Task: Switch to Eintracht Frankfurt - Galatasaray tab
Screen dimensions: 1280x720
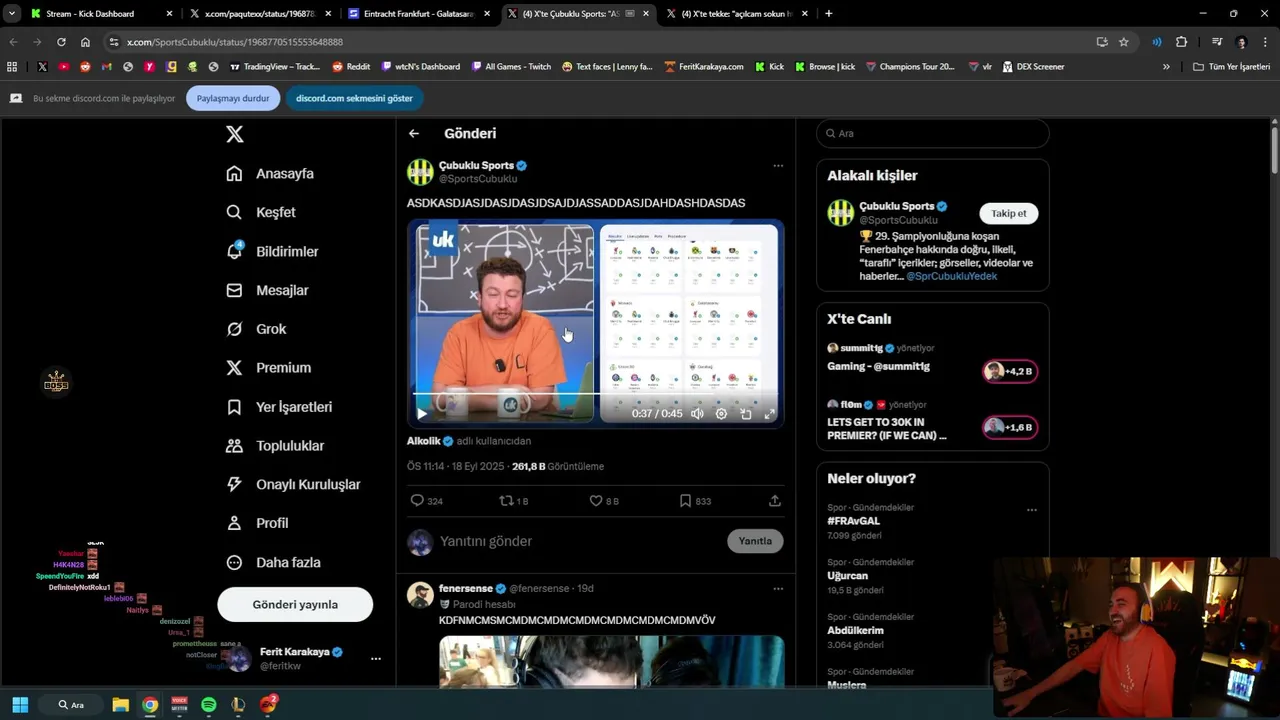Action: 418,14
